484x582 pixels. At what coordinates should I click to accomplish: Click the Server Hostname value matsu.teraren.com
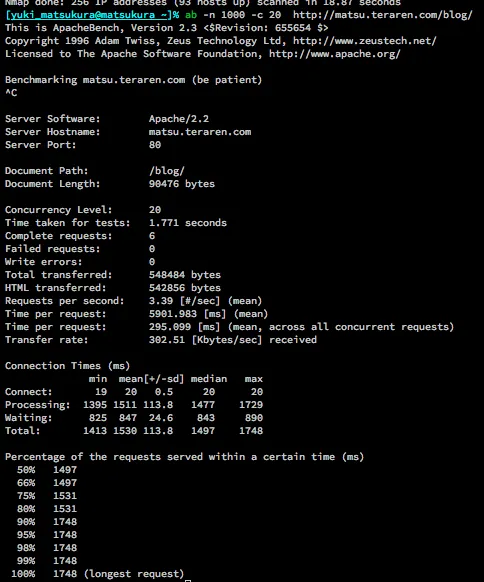point(200,132)
